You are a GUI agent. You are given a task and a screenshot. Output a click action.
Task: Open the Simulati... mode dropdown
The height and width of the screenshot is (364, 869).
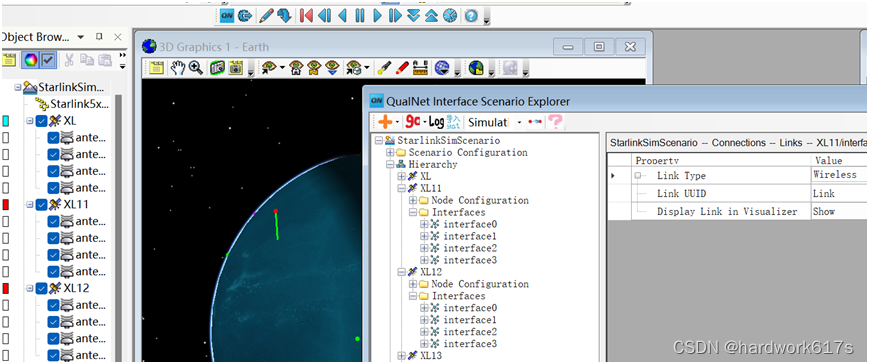[x=519, y=122]
